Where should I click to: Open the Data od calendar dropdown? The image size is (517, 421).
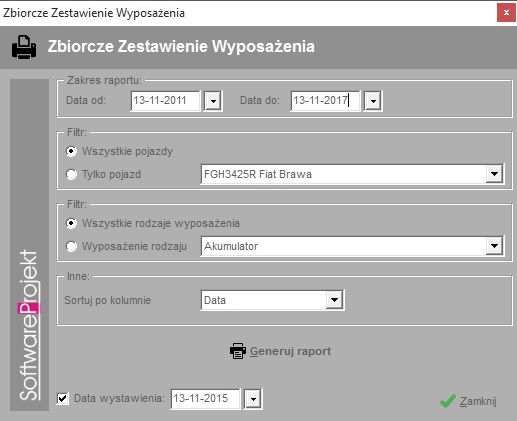coord(213,101)
